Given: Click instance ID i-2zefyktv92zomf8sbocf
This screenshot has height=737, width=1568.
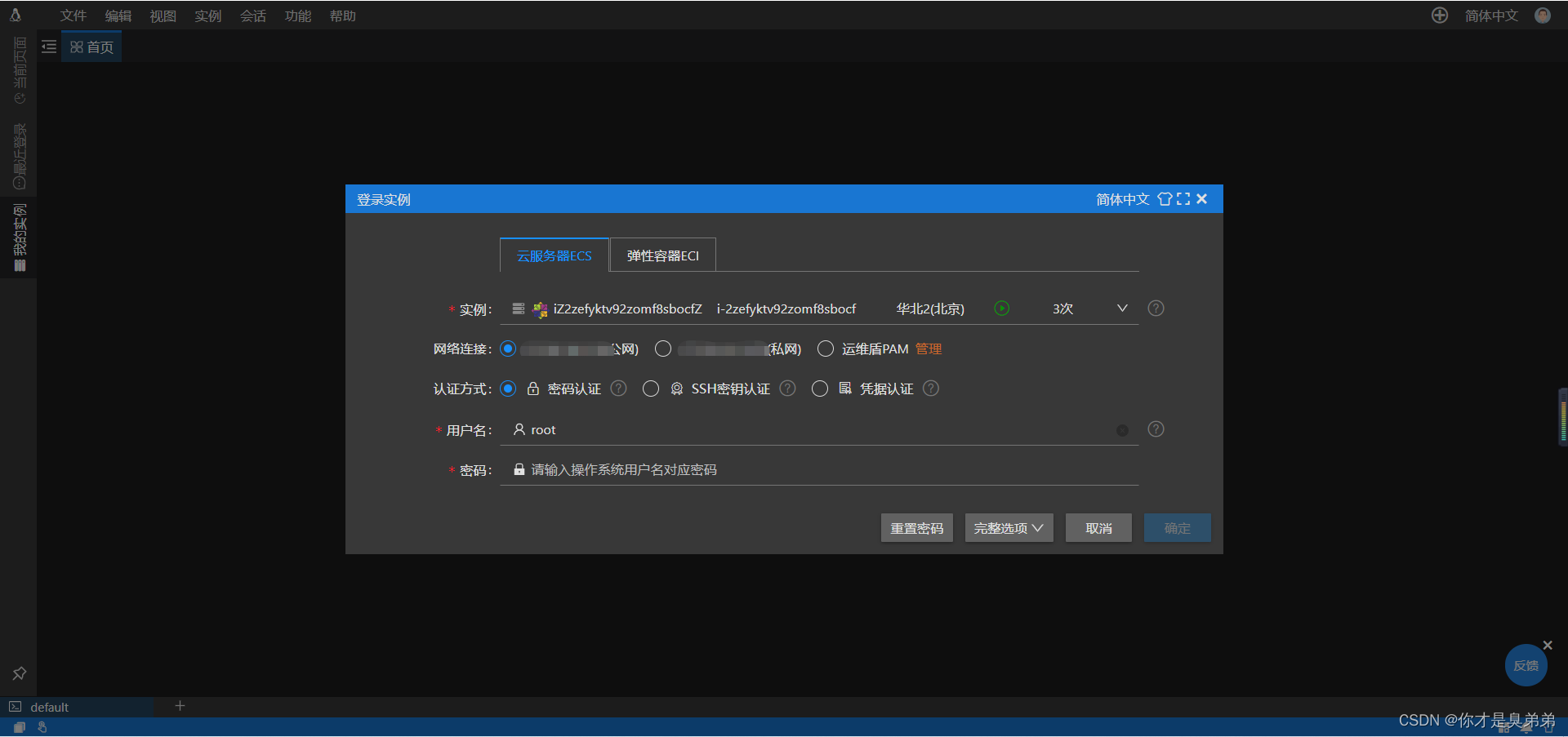Looking at the screenshot, I should (x=786, y=309).
